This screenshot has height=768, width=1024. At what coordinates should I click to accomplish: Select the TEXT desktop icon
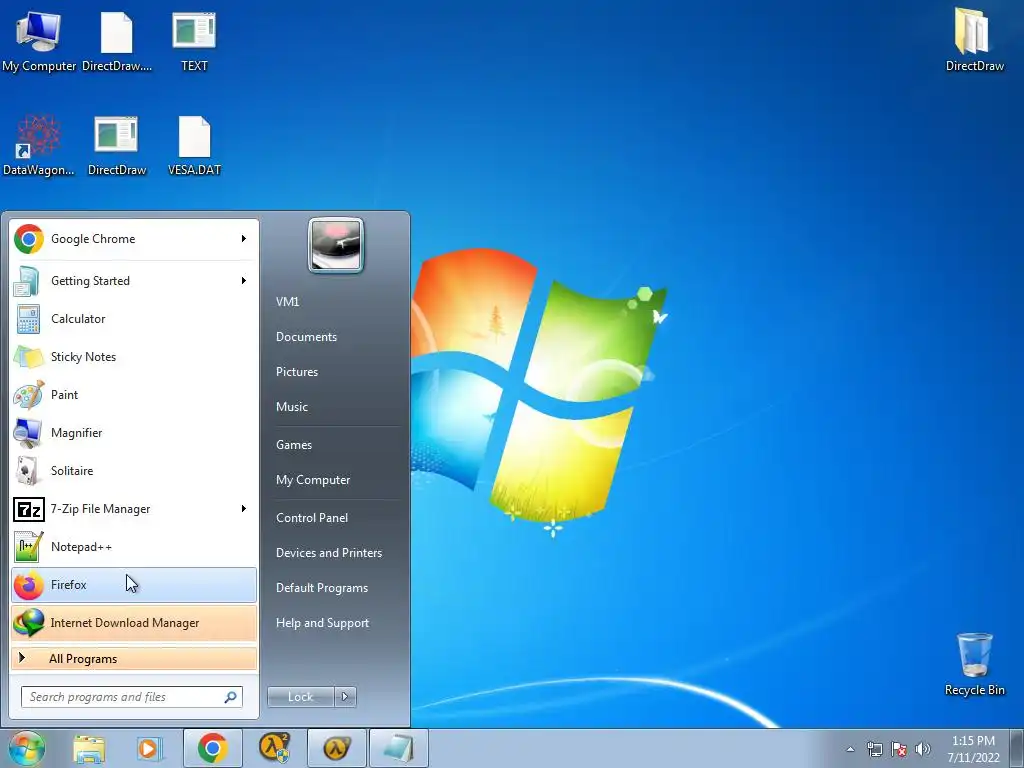click(x=194, y=42)
